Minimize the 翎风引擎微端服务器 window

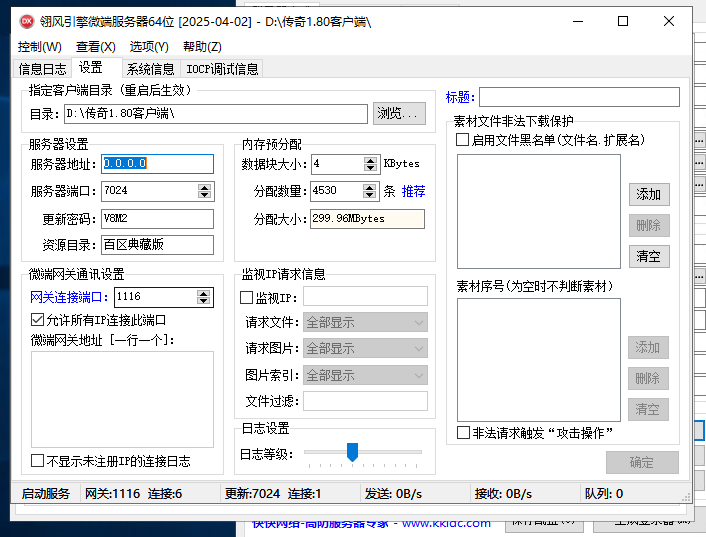point(578,21)
